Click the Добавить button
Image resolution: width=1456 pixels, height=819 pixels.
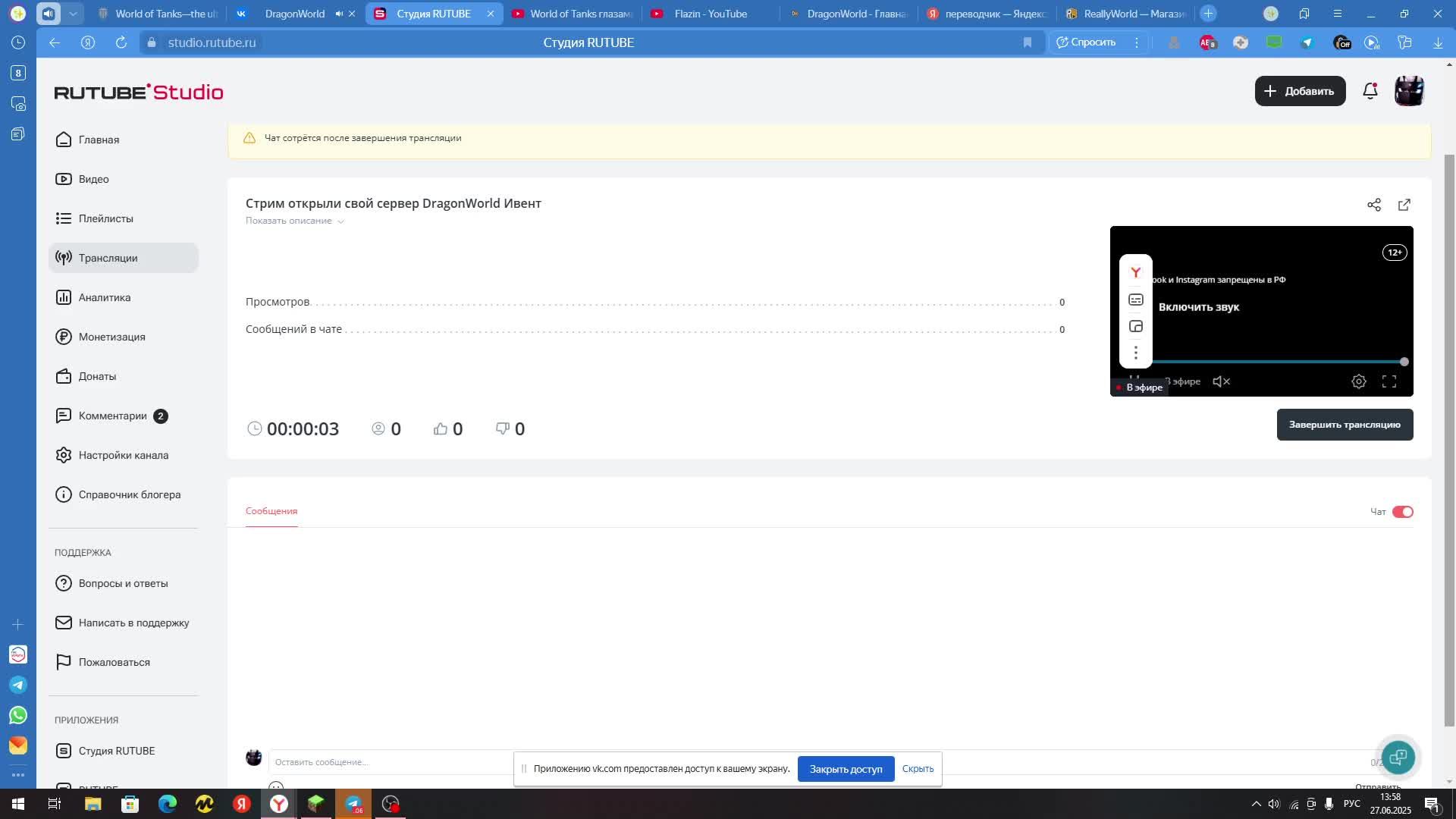point(1300,91)
